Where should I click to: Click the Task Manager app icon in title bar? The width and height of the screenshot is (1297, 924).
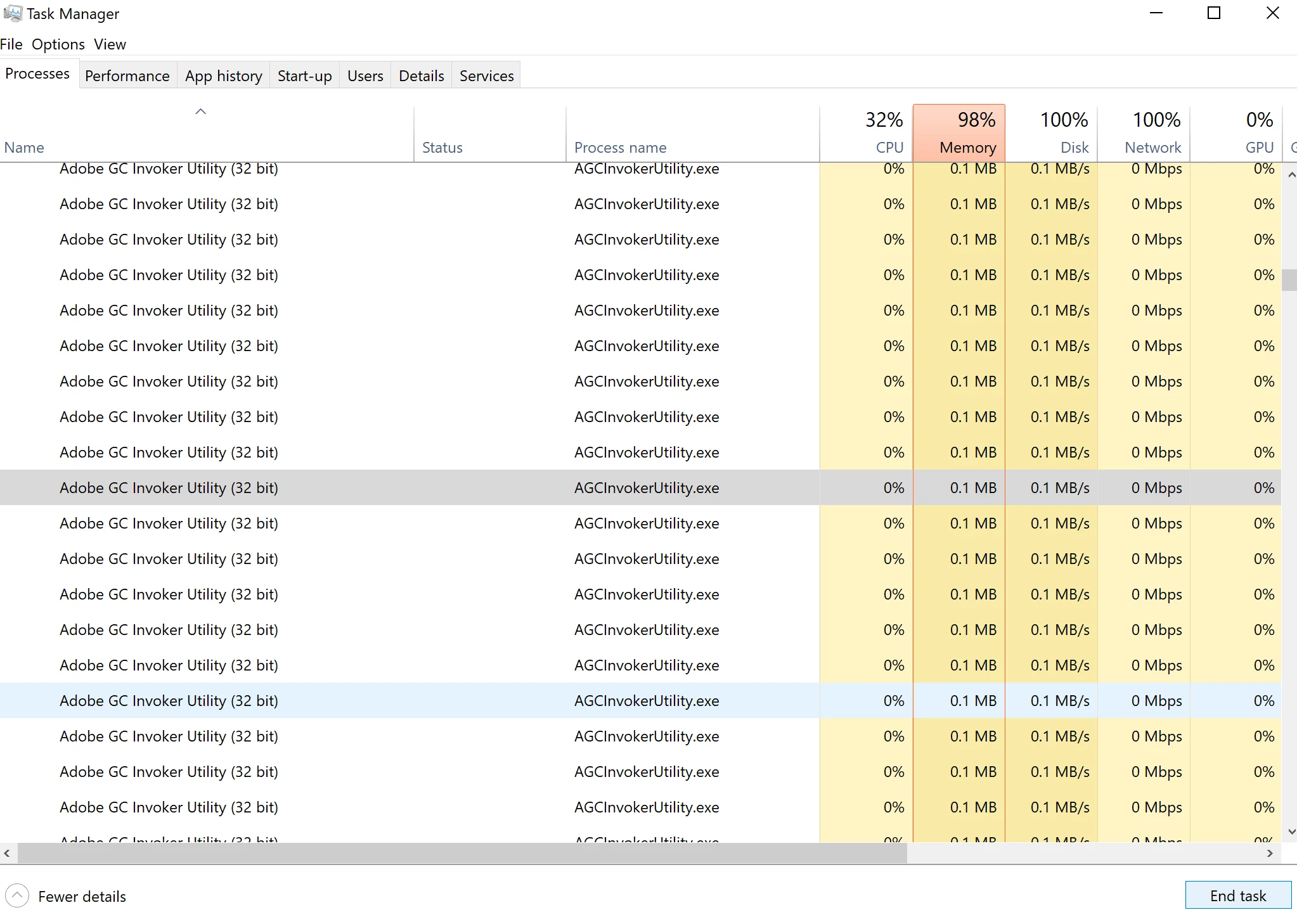point(12,13)
